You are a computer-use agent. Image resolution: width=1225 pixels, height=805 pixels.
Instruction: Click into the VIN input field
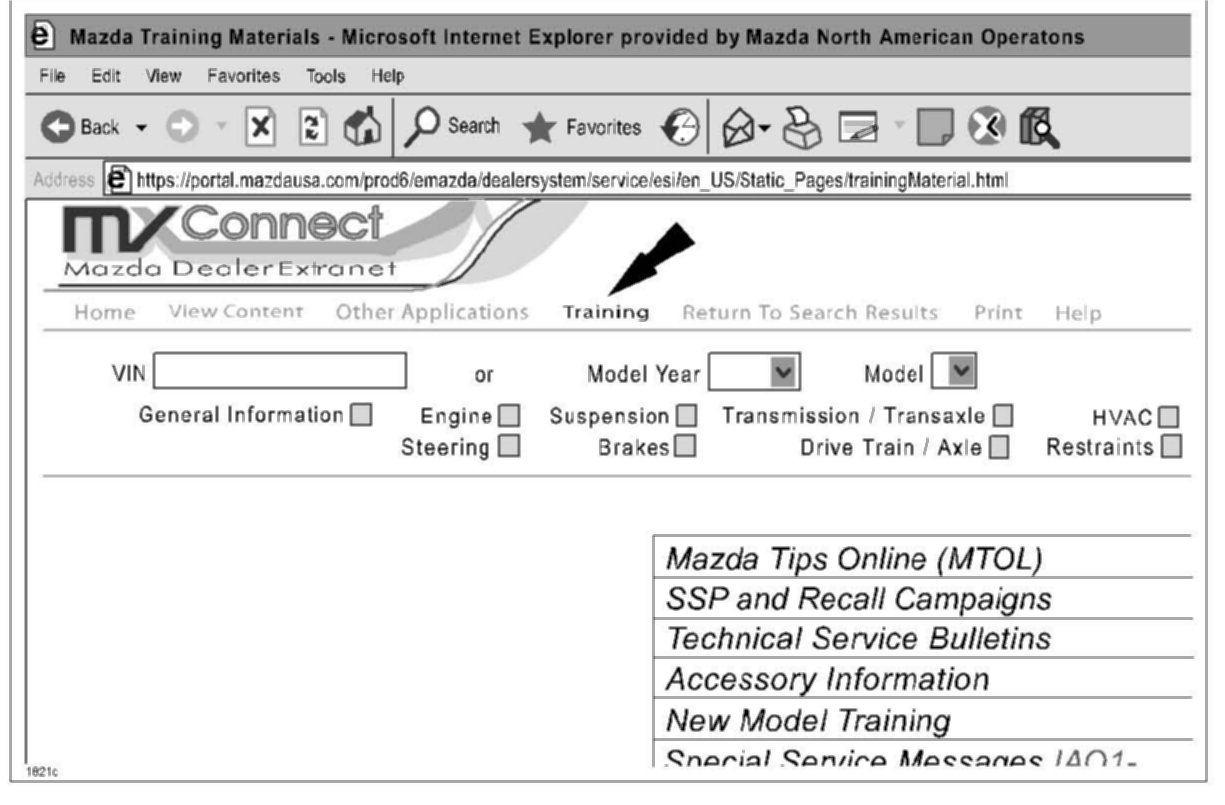point(280,371)
